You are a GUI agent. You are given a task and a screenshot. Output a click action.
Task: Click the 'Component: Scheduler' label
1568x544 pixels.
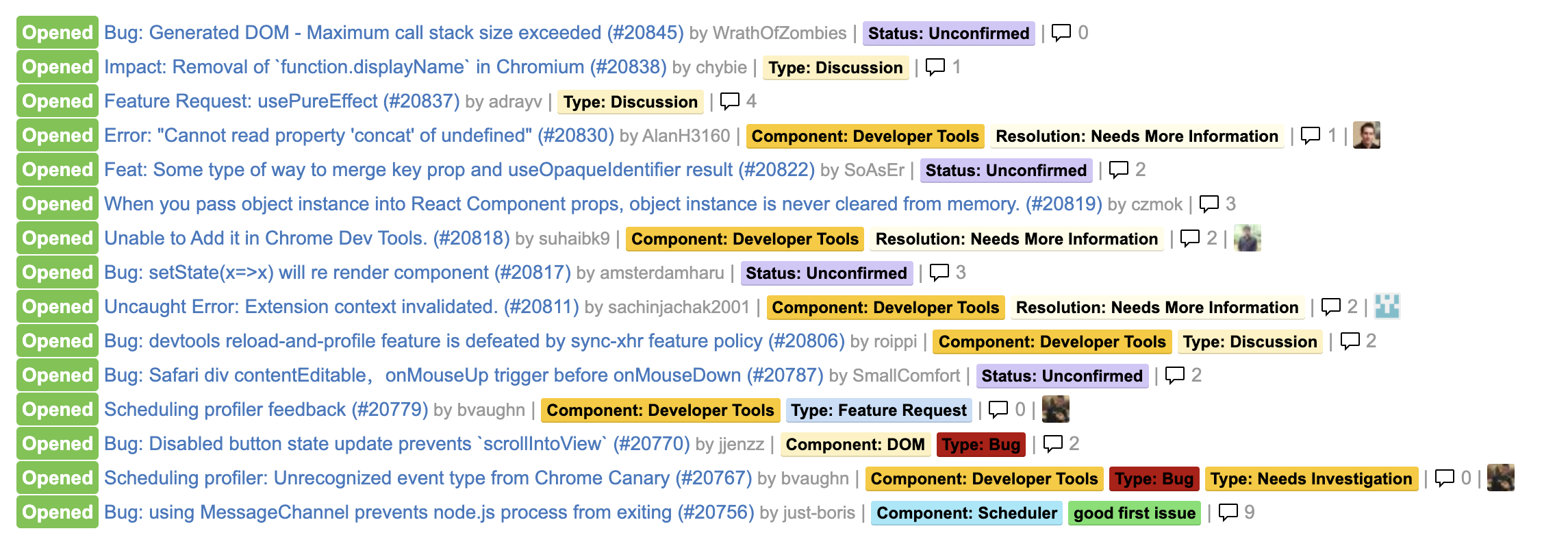point(966,512)
